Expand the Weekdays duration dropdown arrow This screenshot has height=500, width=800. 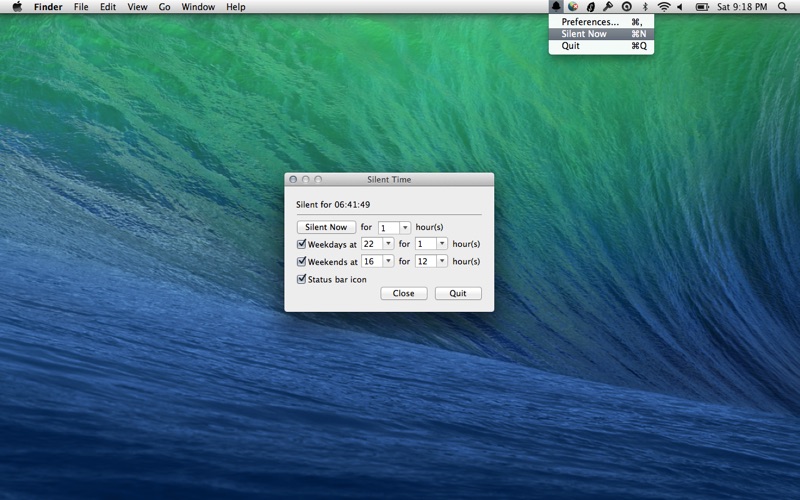(x=442, y=244)
